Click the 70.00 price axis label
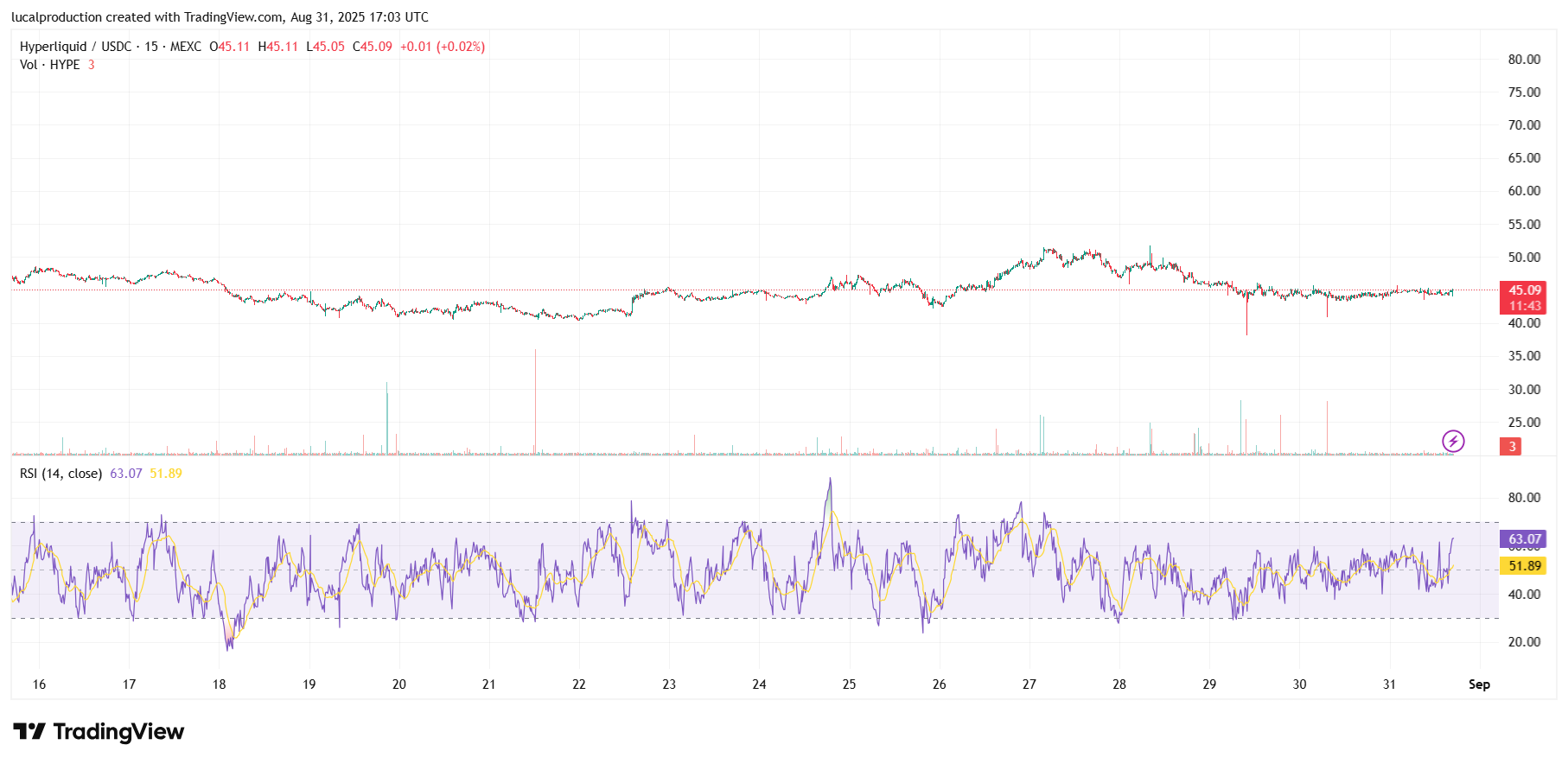Image resolution: width=1568 pixels, height=764 pixels. [1524, 125]
